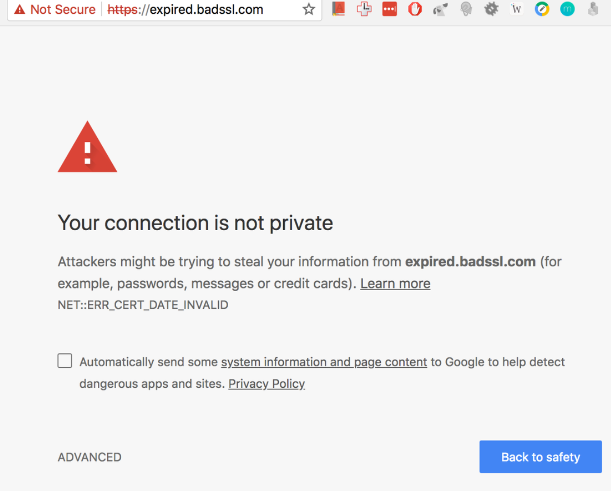The image size is (611, 491).
Task: Open system information and page content link
Action: coord(324,362)
